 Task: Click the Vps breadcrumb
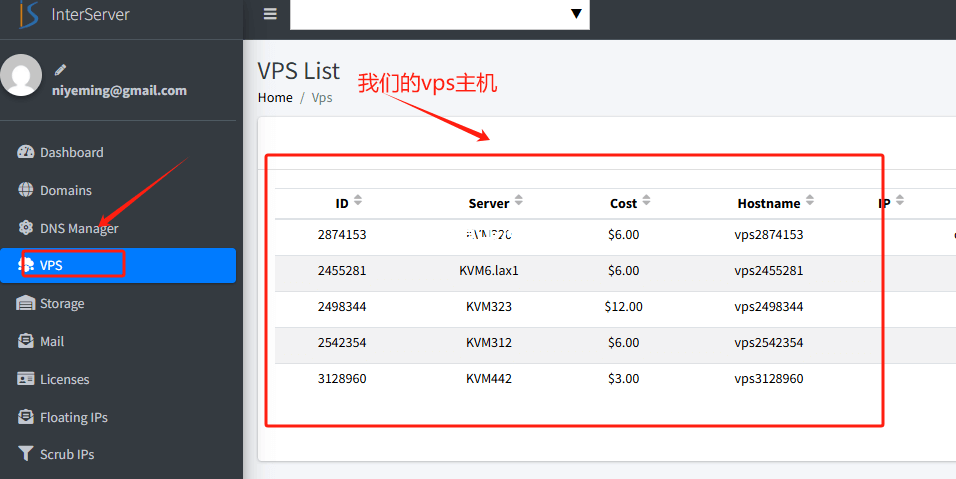[x=322, y=98]
